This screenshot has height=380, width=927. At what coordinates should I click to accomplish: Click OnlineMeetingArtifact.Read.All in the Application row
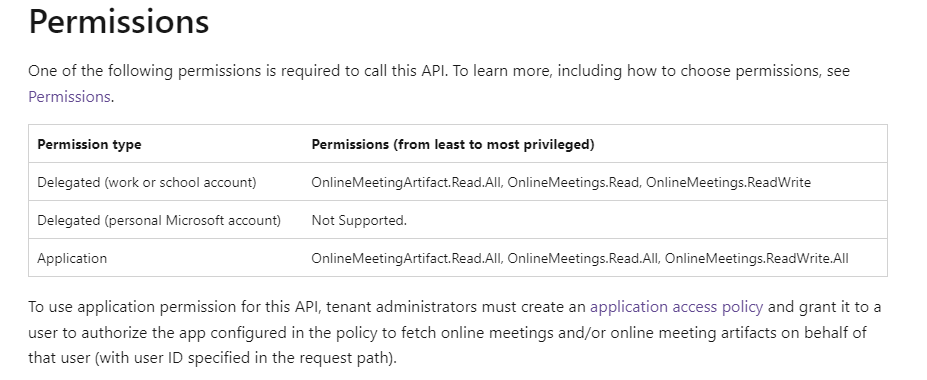(x=406, y=258)
